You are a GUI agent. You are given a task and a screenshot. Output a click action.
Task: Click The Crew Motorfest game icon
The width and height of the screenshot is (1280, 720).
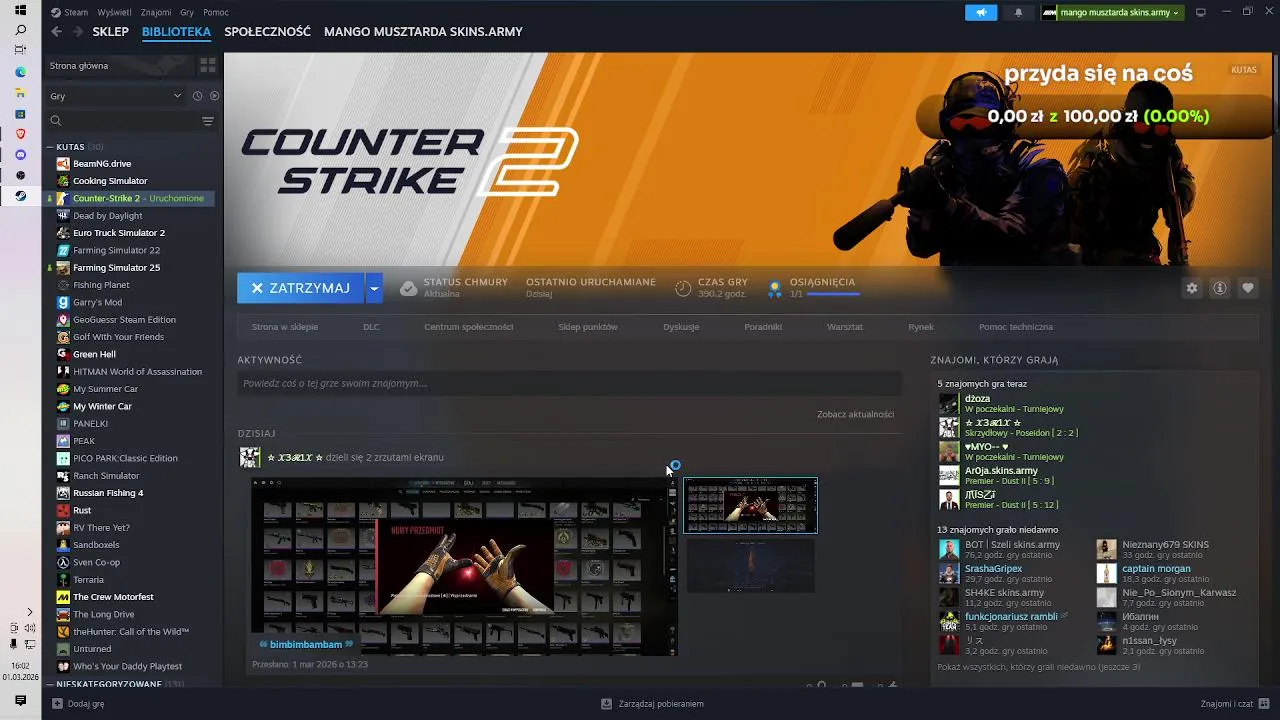pyautogui.click(x=63, y=597)
